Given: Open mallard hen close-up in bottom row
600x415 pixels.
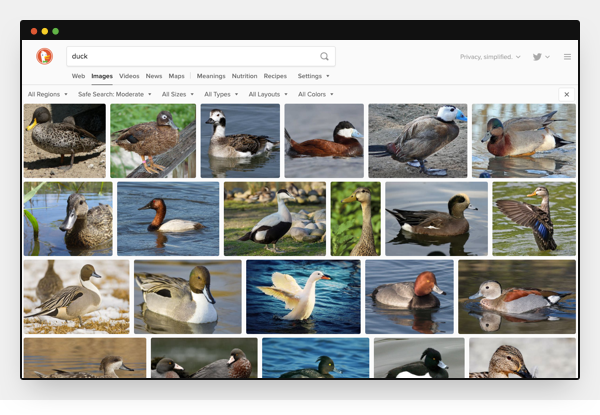Looking at the screenshot, I should pos(523,358).
